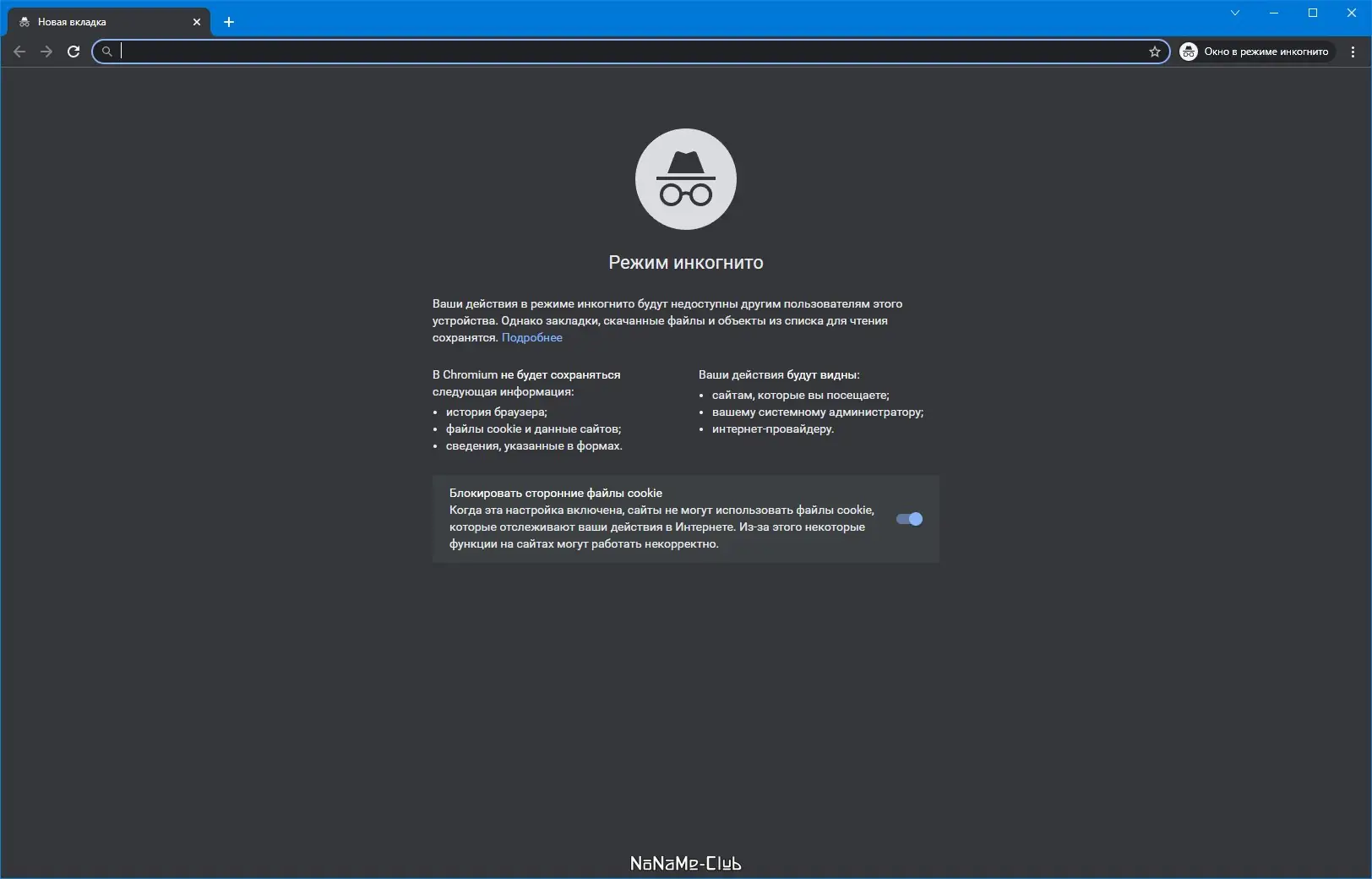The width and height of the screenshot is (1372, 879).
Task: Click the search magnifier icon in address bar
Action: [x=106, y=52]
